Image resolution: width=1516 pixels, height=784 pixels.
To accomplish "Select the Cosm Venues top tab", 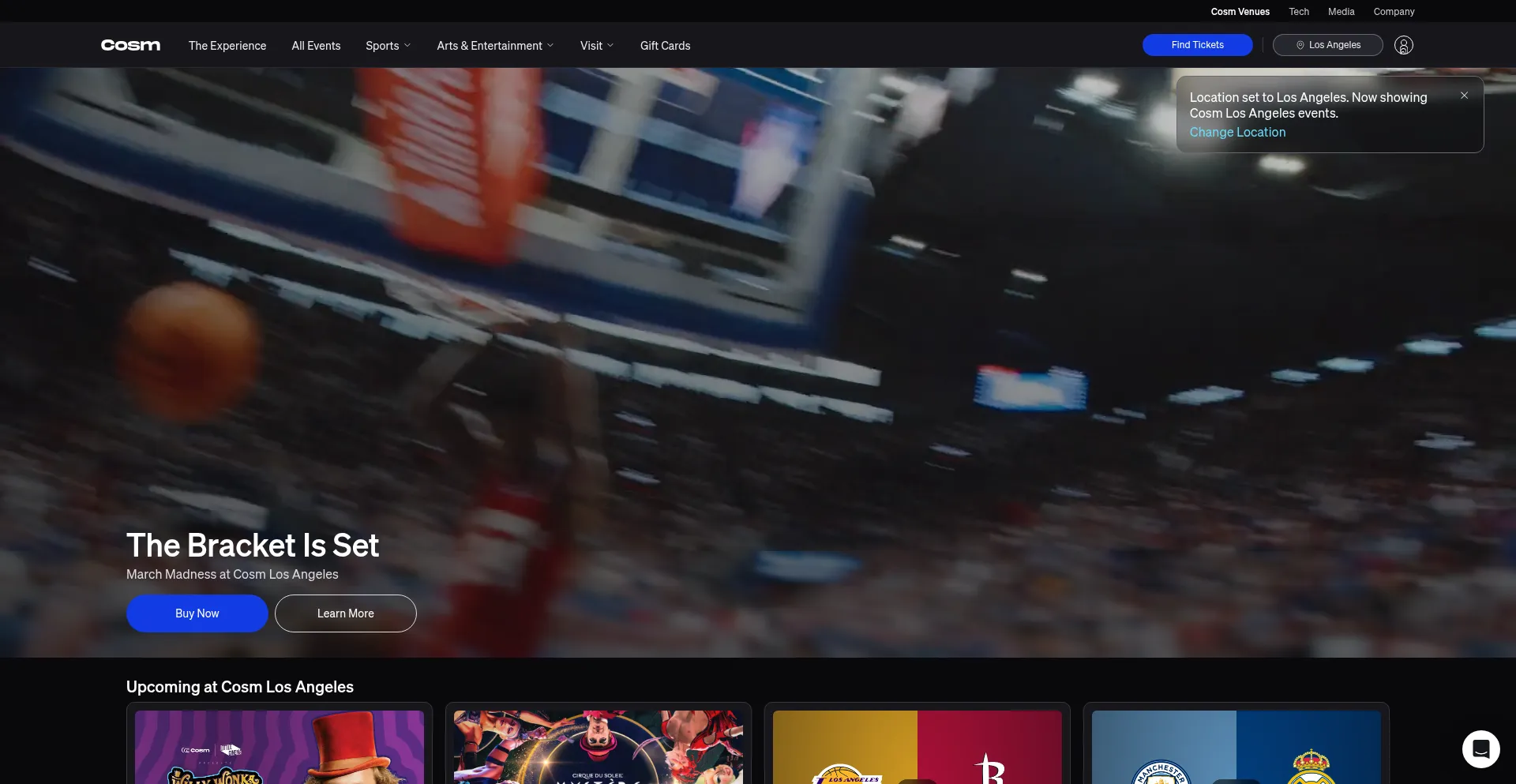I will tap(1240, 12).
